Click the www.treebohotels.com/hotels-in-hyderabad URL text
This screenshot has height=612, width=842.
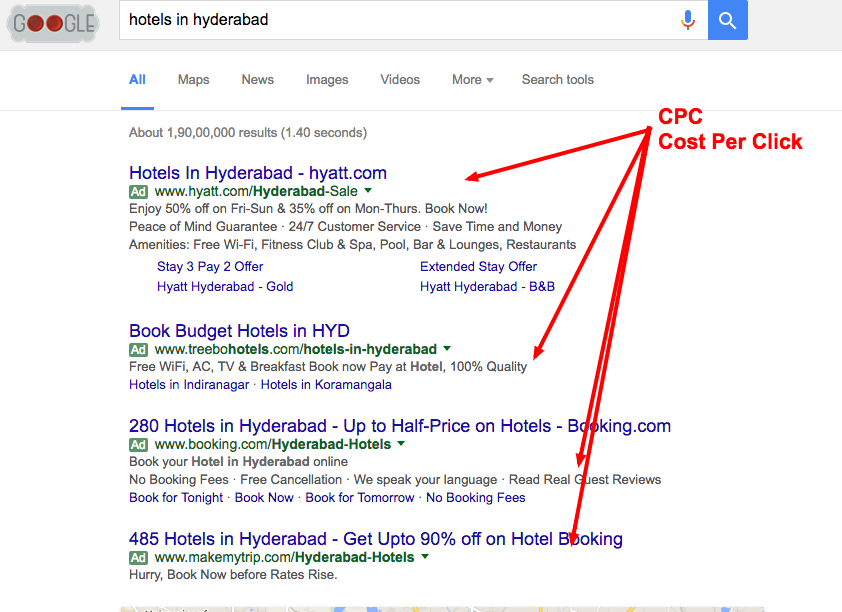pyautogui.click(x=295, y=349)
